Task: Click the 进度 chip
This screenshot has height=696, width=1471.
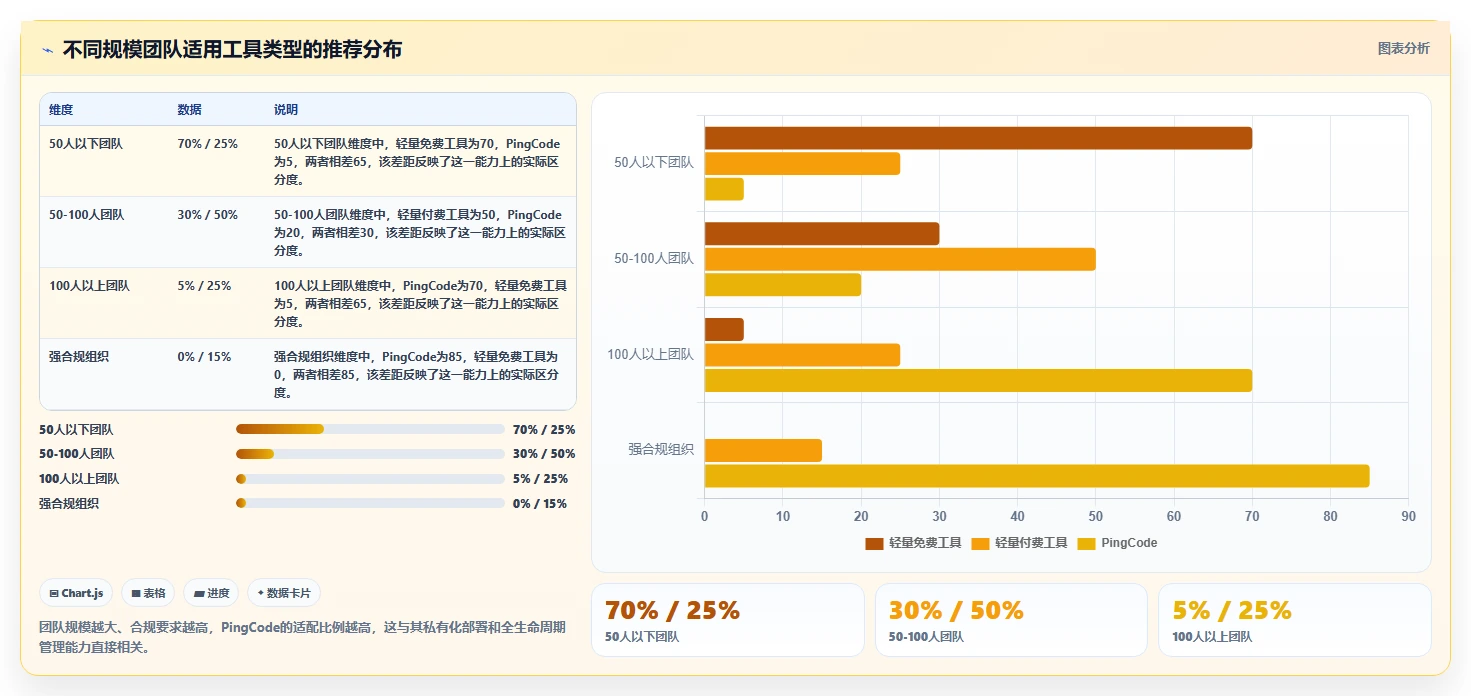Action: click(211, 593)
